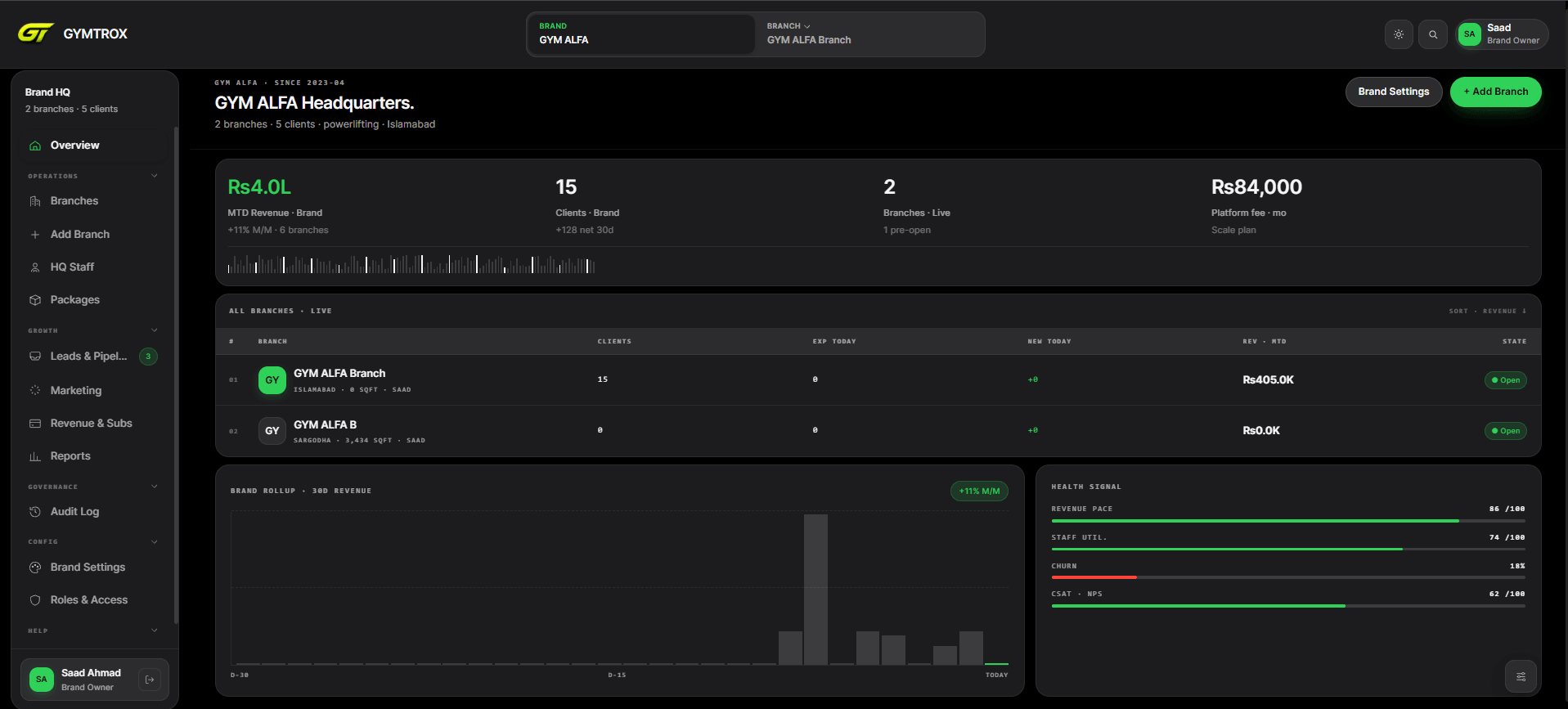This screenshot has width=1568, height=709.
Task: Collapse the Operations section chevron
Action: pyautogui.click(x=155, y=176)
